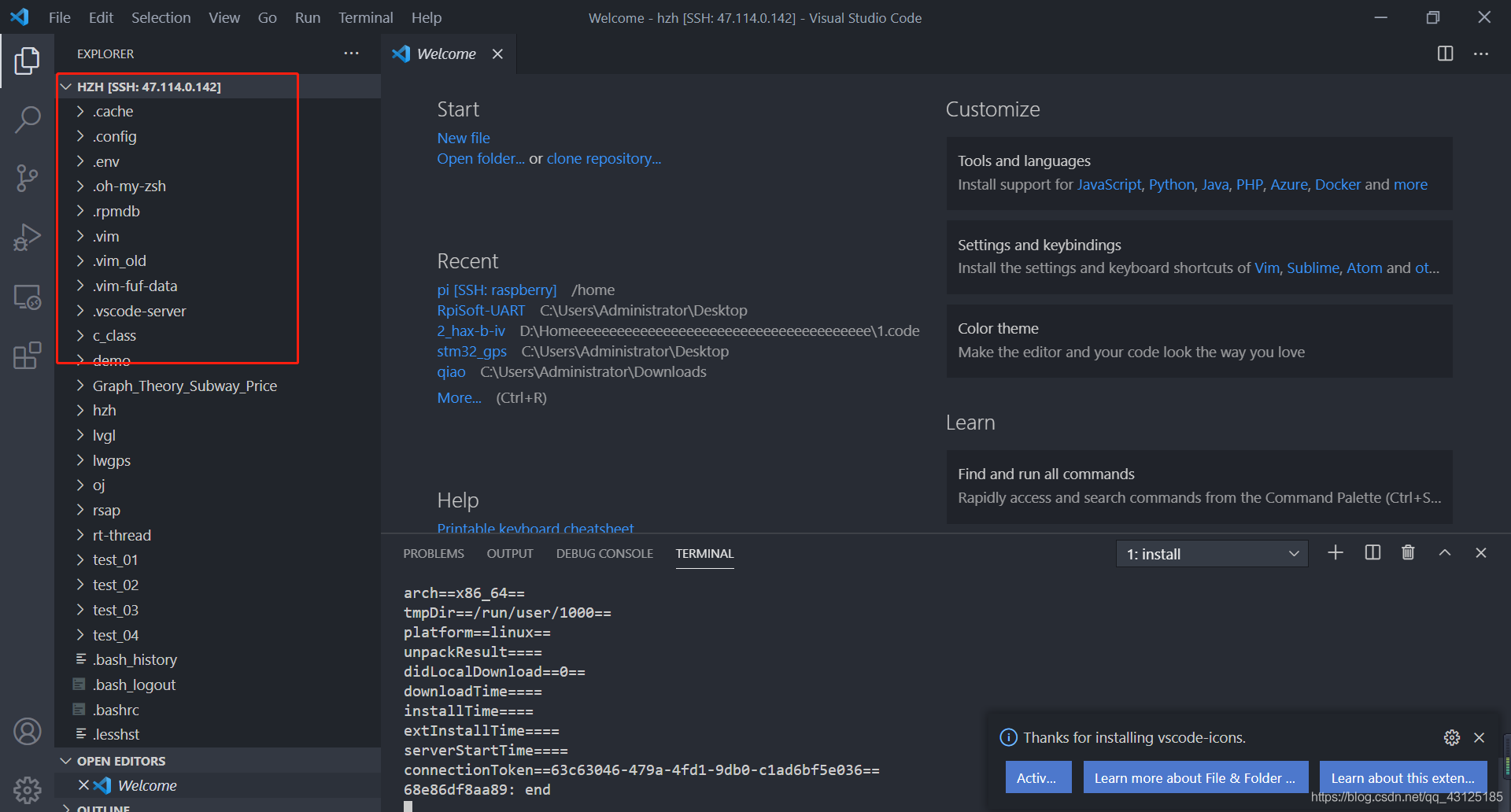Screen dimensions: 1511x812
Task: Open the Run and Debug view
Action: click(x=28, y=237)
